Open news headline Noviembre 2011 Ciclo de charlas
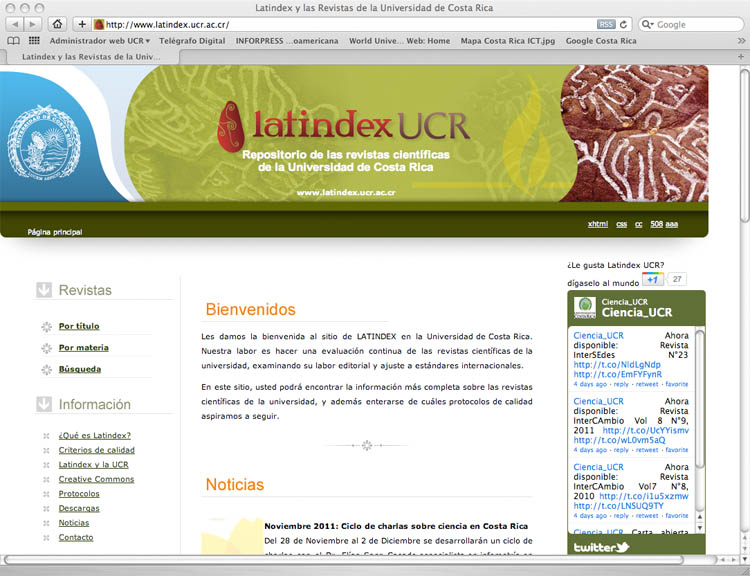750x576 pixels. click(x=396, y=526)
